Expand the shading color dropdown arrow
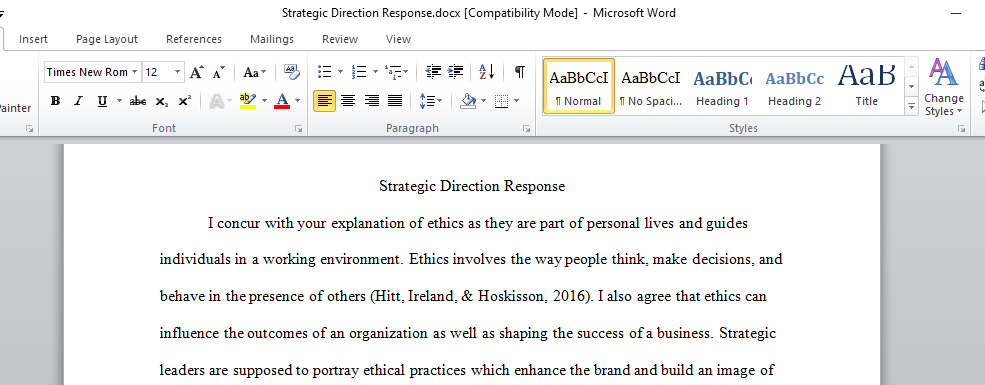Image resolution: width=985 pixels, height=385 pixels. [x=483, y=101]
